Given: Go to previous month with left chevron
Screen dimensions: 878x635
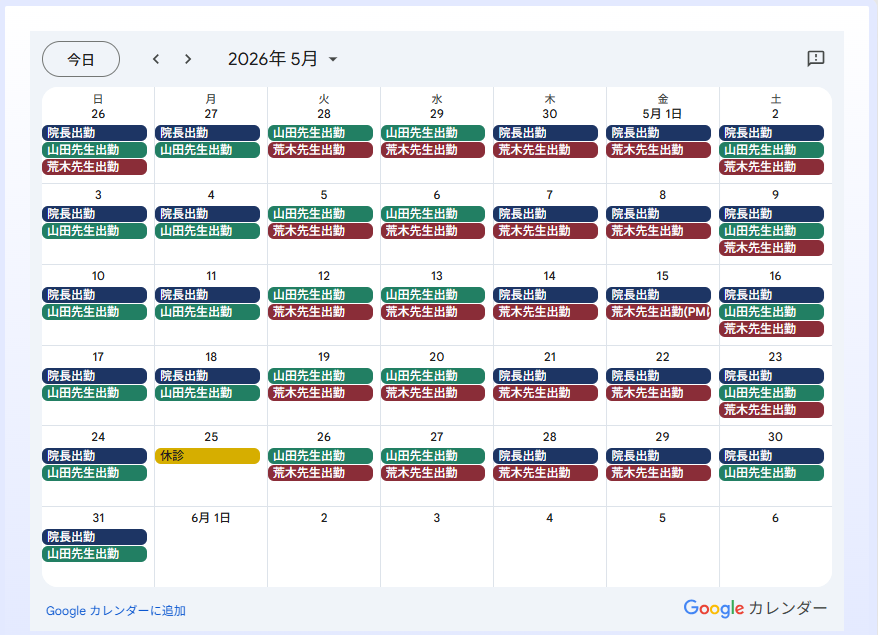Looking at the screenshot, I should click(x=156, y=59).
